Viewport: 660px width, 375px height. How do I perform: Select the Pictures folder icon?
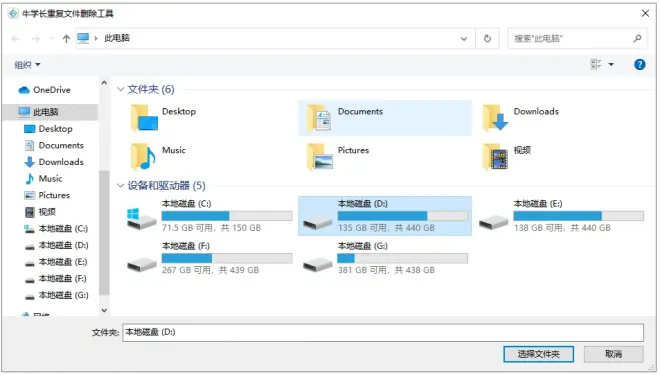pyautogui.click(x=319, y=157)
